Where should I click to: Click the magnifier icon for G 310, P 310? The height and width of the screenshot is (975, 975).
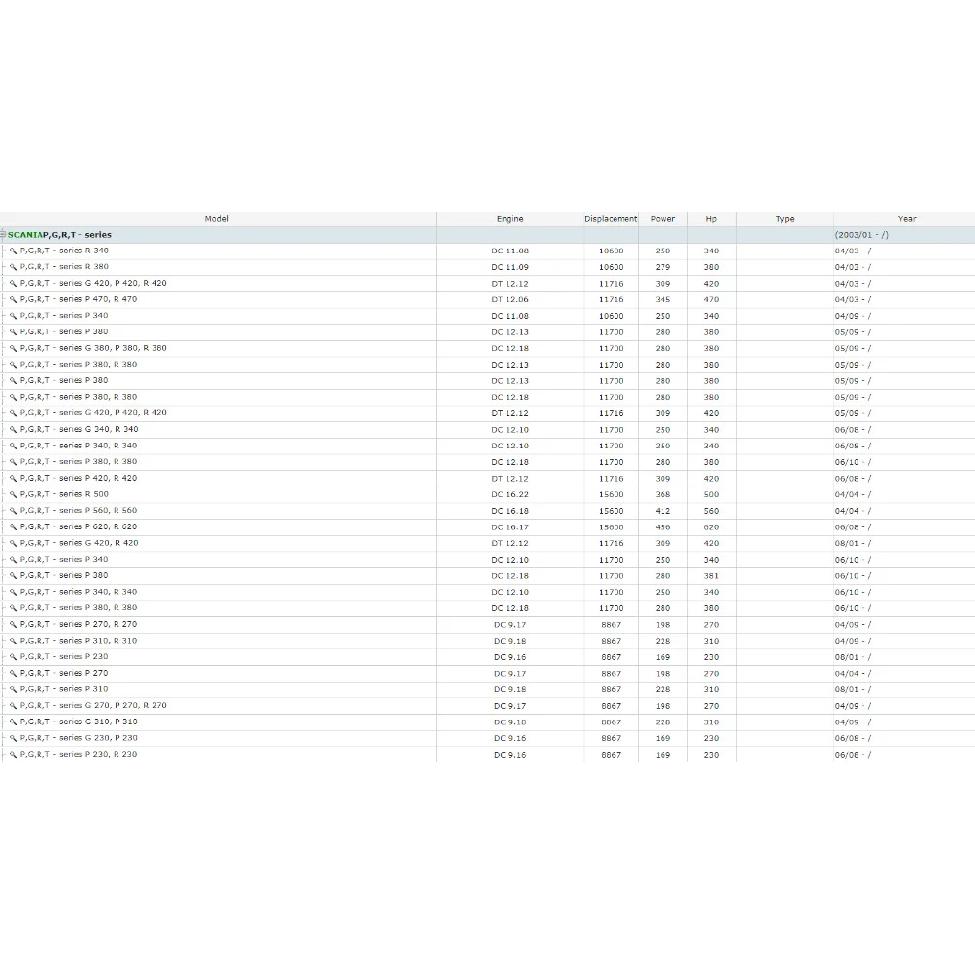click(13, 722)
